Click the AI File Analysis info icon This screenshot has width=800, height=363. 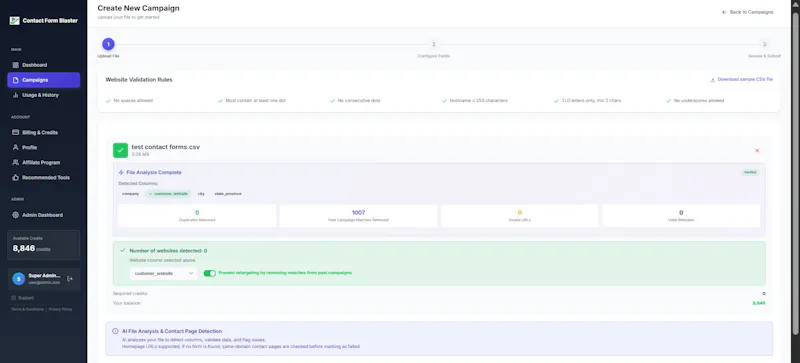click(x=115, y=331)
